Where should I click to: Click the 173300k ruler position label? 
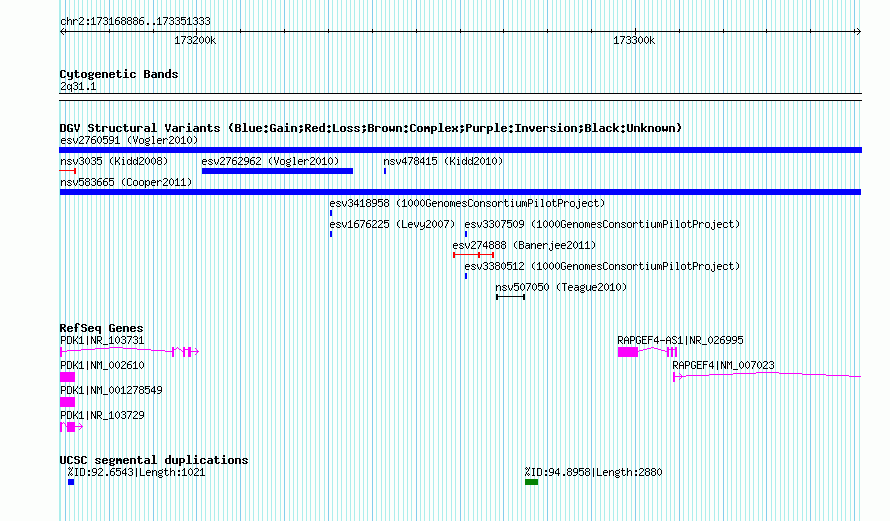[x=634, y=40]
